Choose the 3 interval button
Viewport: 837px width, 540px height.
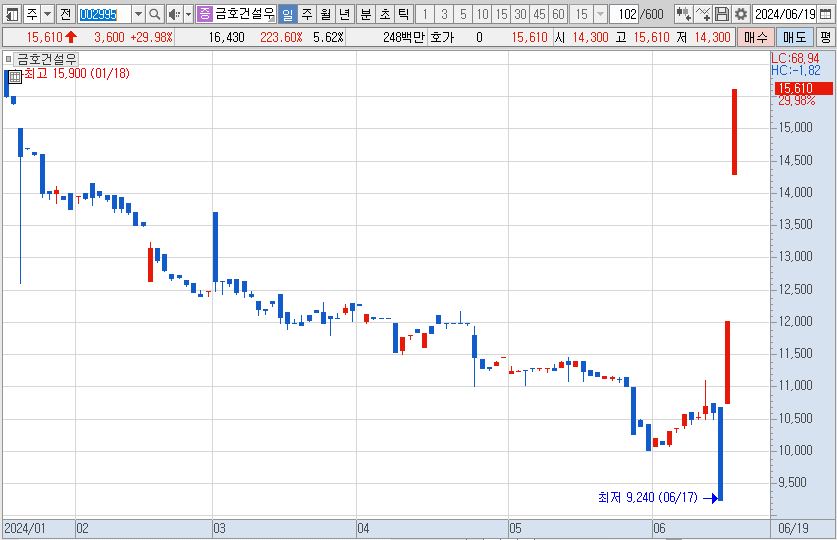click(x=444, y=14)
